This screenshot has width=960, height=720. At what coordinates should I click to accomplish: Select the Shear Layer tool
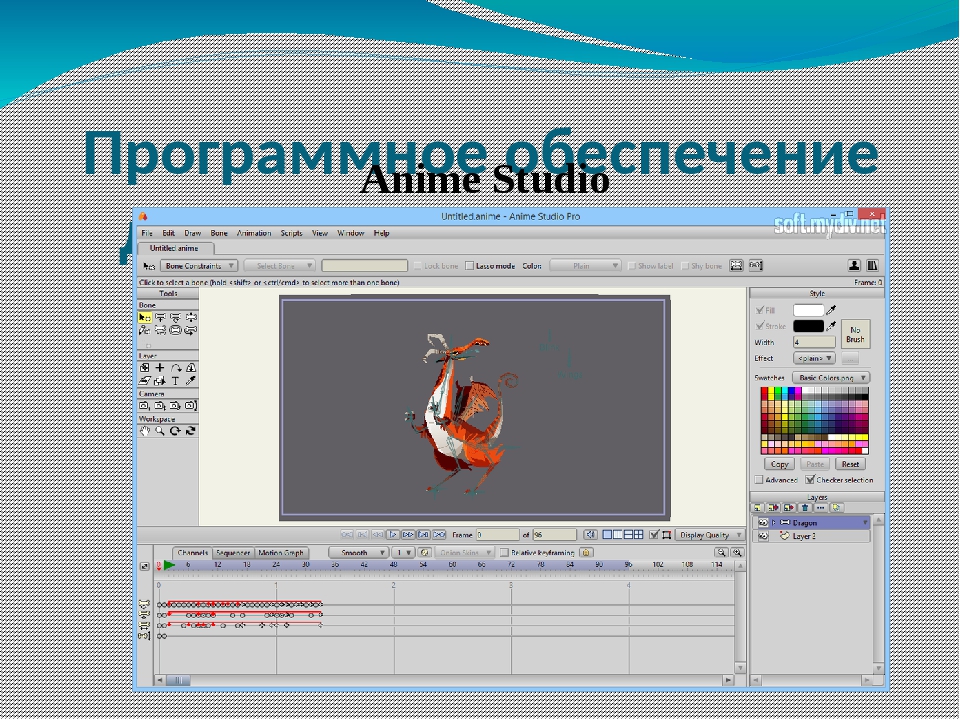pos(144,381)
